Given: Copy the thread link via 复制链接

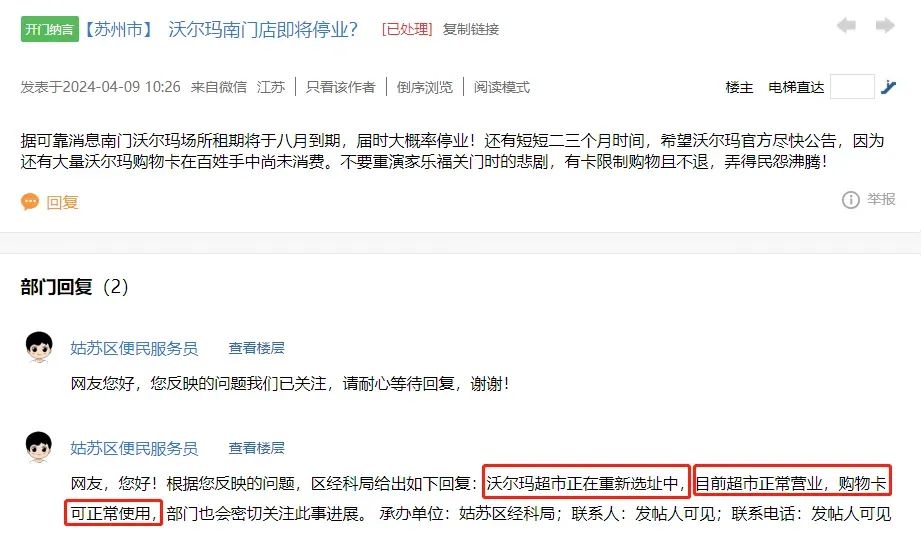Looking at the screenshot, I should pos(470,29).
